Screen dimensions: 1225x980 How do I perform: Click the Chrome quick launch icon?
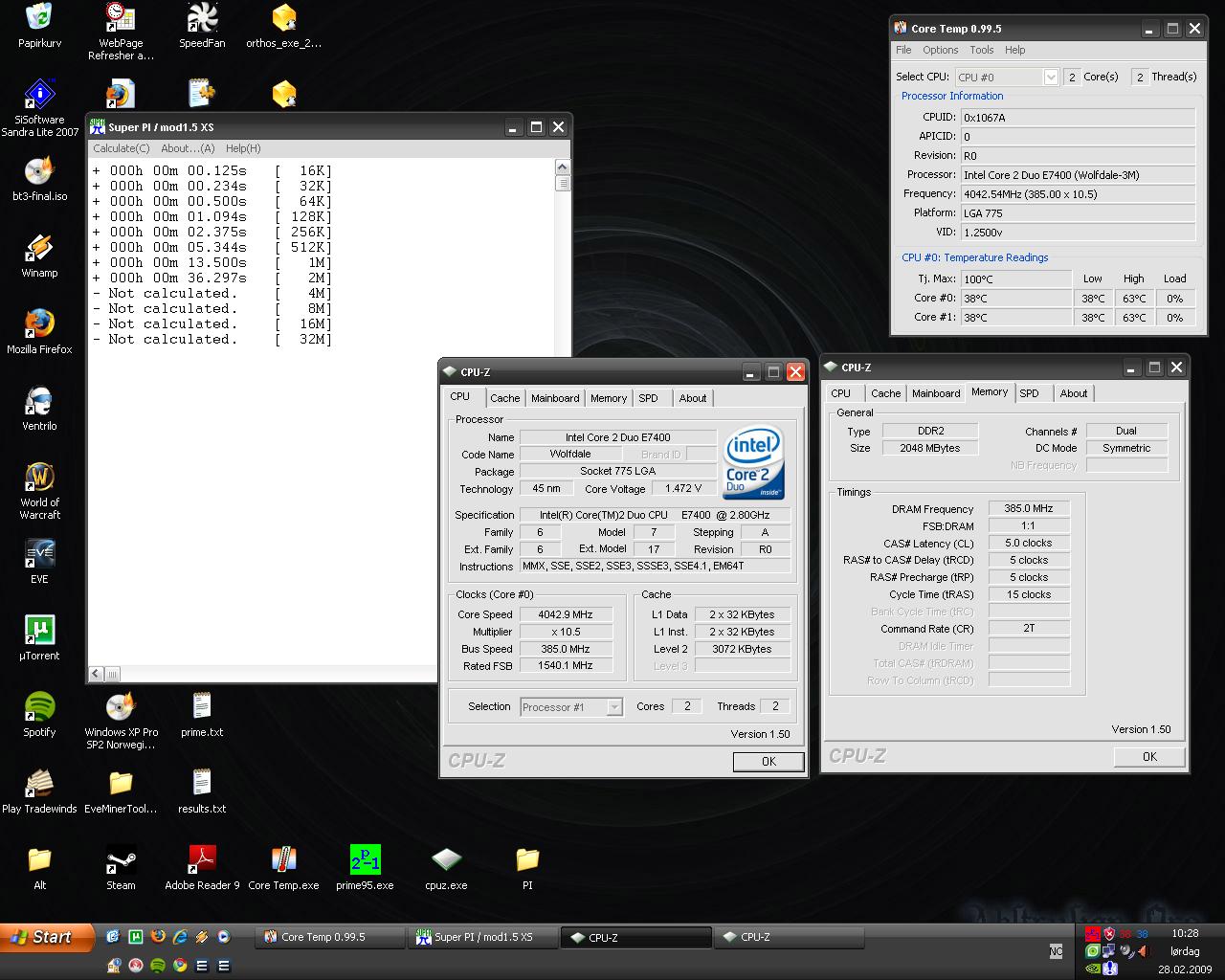point(180,965)
